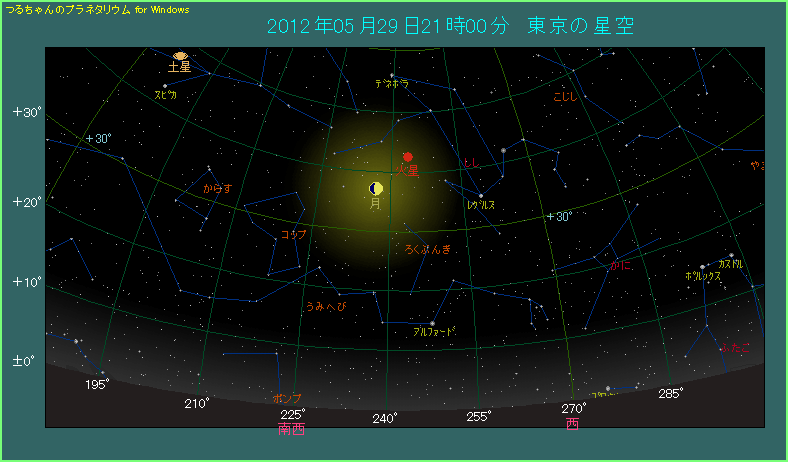The height and width of the screenshot is (462, 788).
Task: Click the つるちゃんのプラネタリウム for Windows title
Action: [x=97, y=10]
